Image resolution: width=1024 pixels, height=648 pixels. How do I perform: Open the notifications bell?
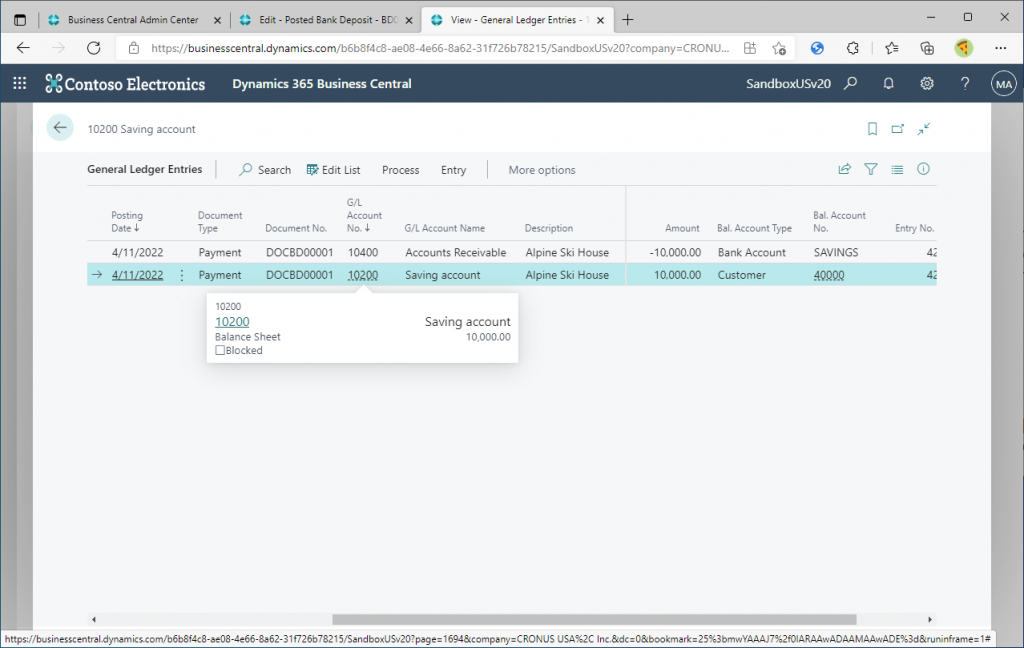click(888, 84)
